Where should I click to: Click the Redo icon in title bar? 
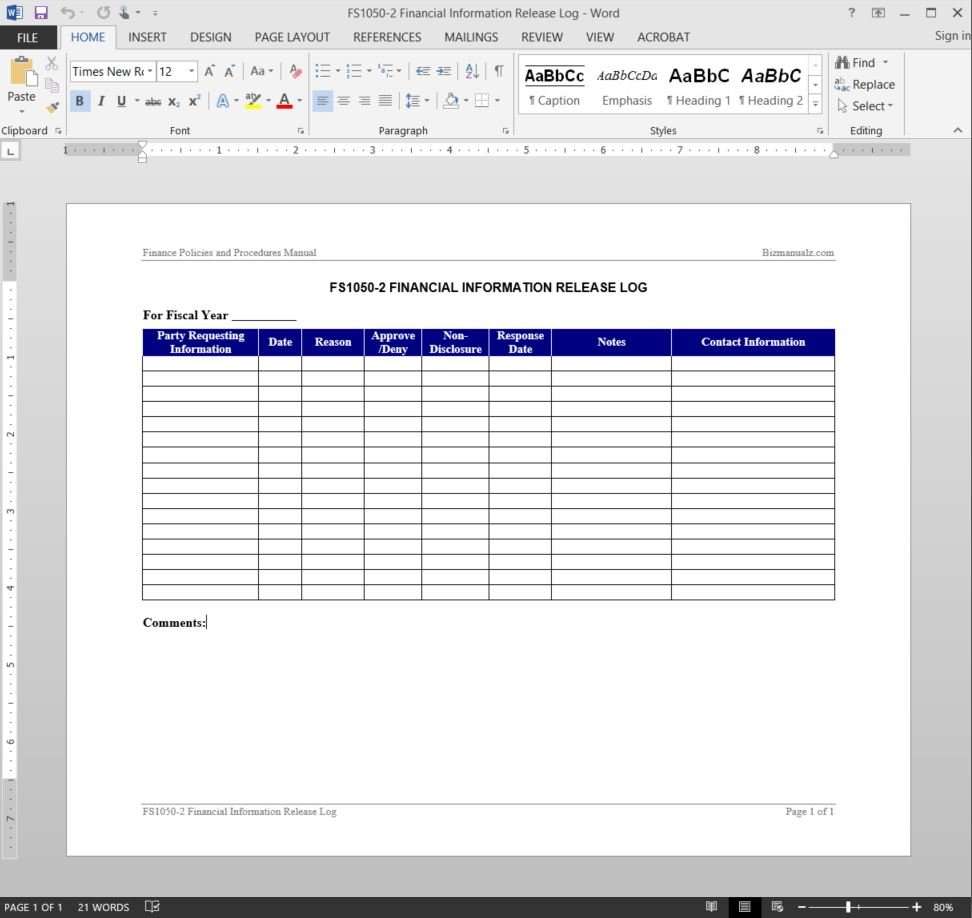(103, 12)
